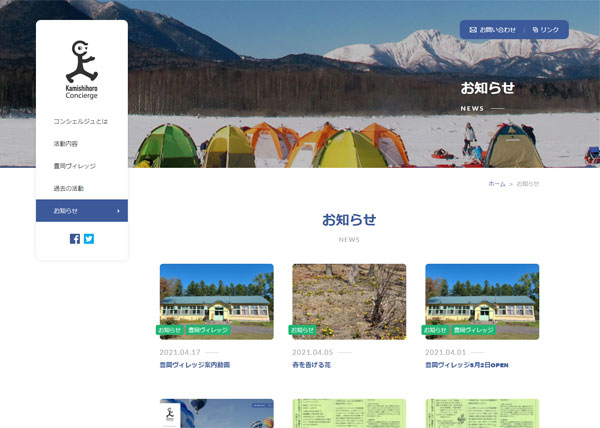Click the Kamishihoro Concierge logo
Screen dimensions: 600x428
click(x=82, y=70)
